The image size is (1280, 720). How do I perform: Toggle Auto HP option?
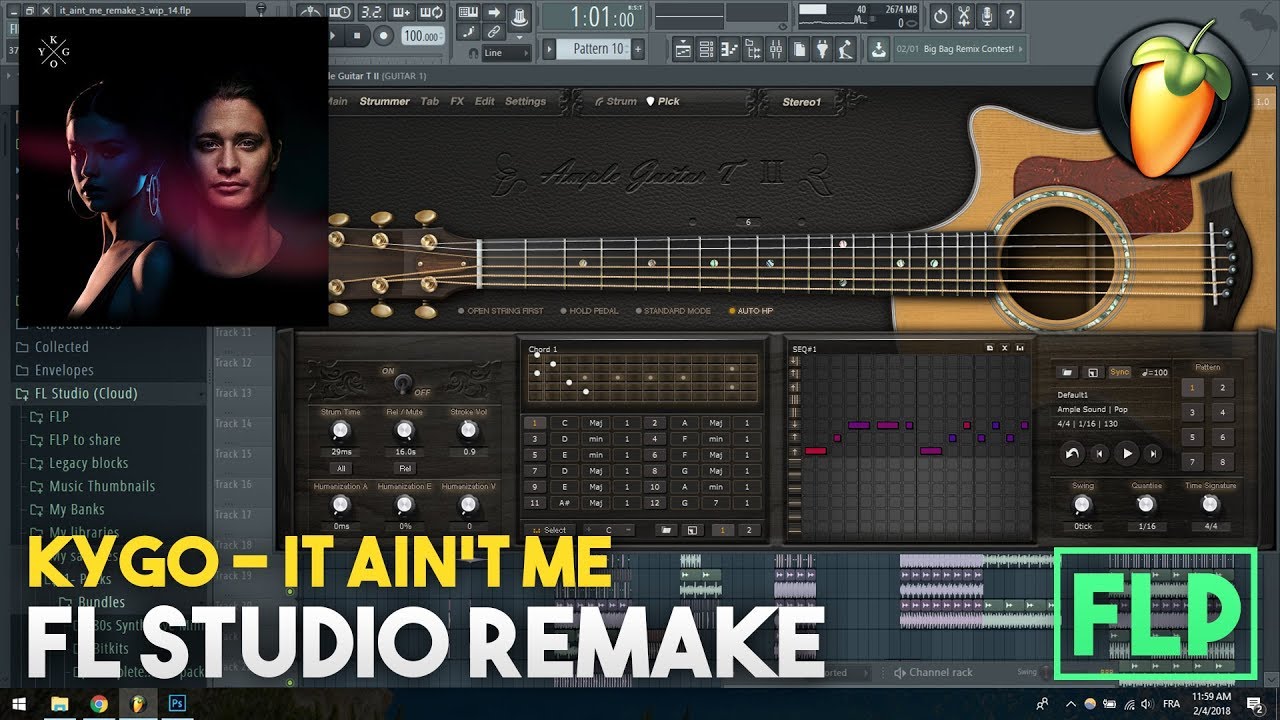coord(750,311)
